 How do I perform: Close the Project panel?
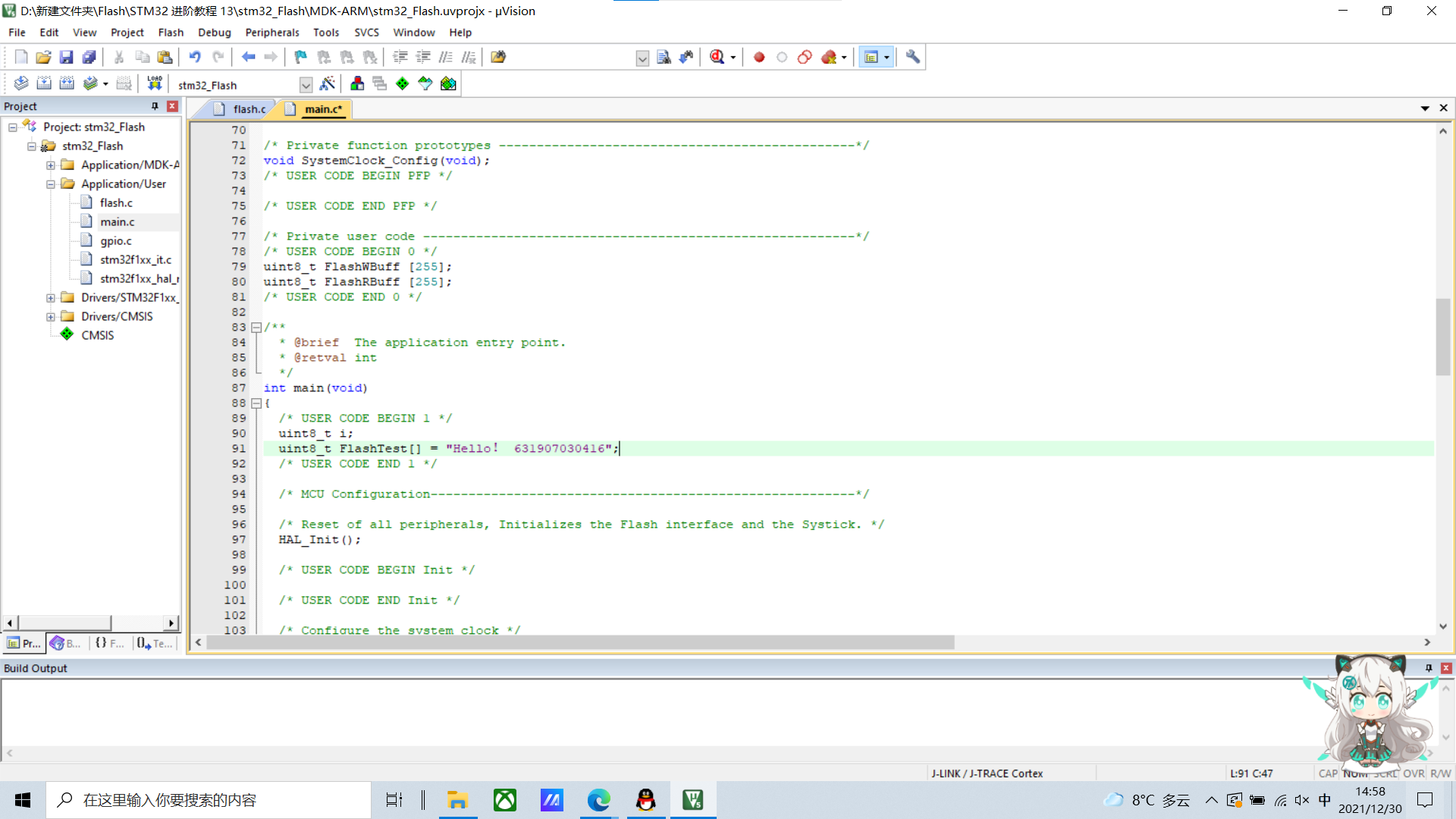tap(172, 106)
